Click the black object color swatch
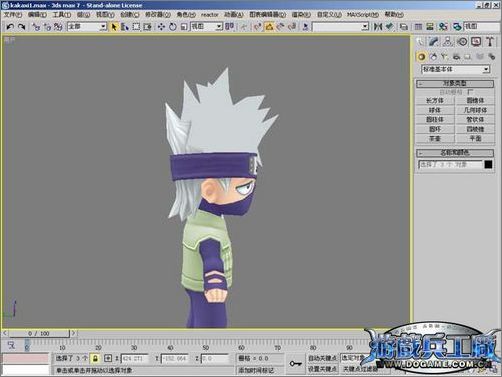The image size is (502, 377). (x=488, y=164)
